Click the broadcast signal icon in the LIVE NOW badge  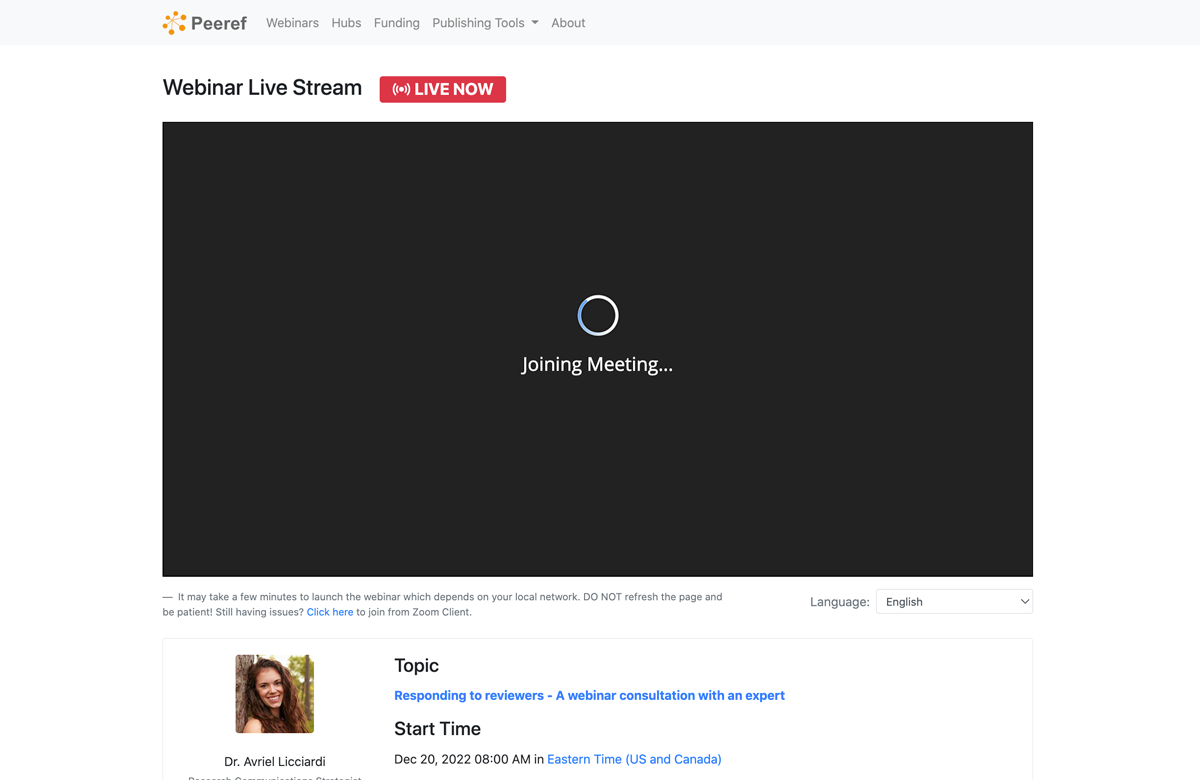tap(401, 90)
